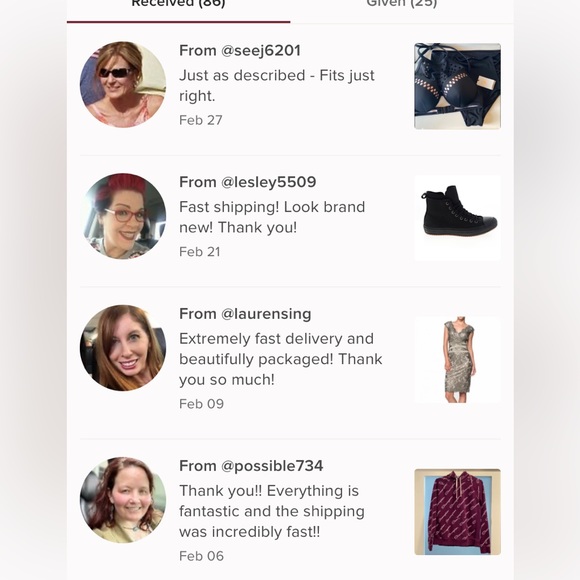Screen dimensions: 580x580
Task: Open @lesley5509 profile avatar
Action: 123,216
